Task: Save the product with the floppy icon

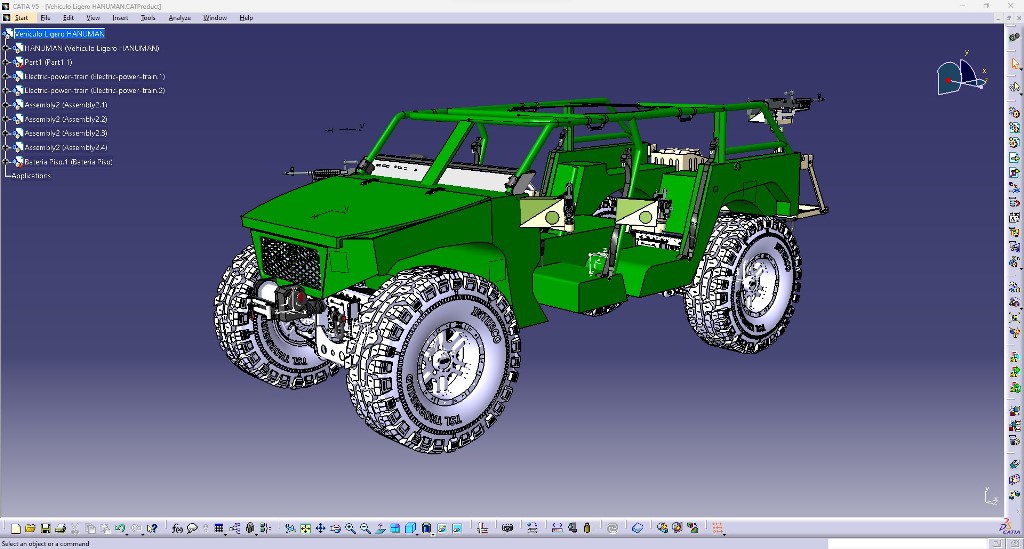Action: tap(45, 528)
